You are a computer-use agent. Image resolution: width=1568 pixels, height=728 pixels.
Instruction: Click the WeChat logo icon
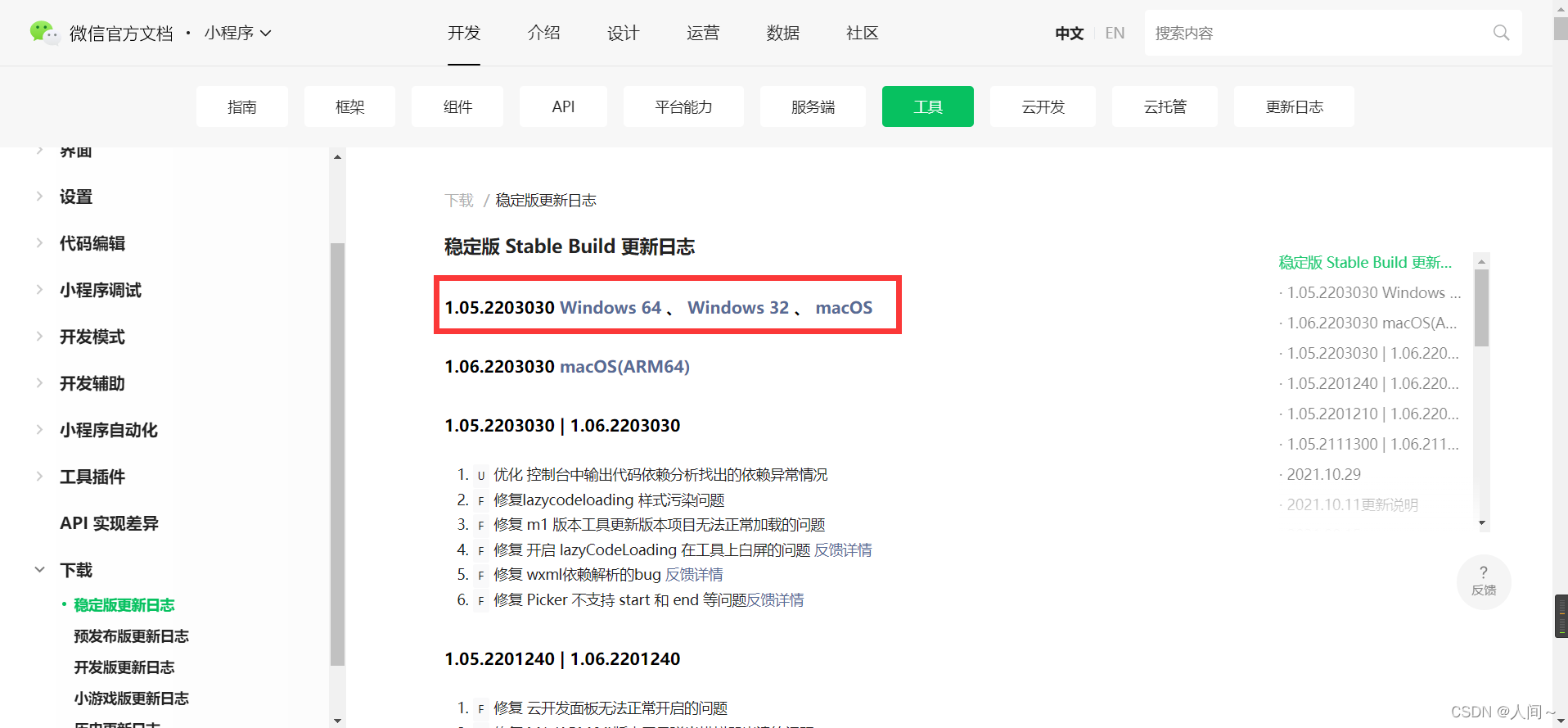pyautogui.click(x=44, y=33)
